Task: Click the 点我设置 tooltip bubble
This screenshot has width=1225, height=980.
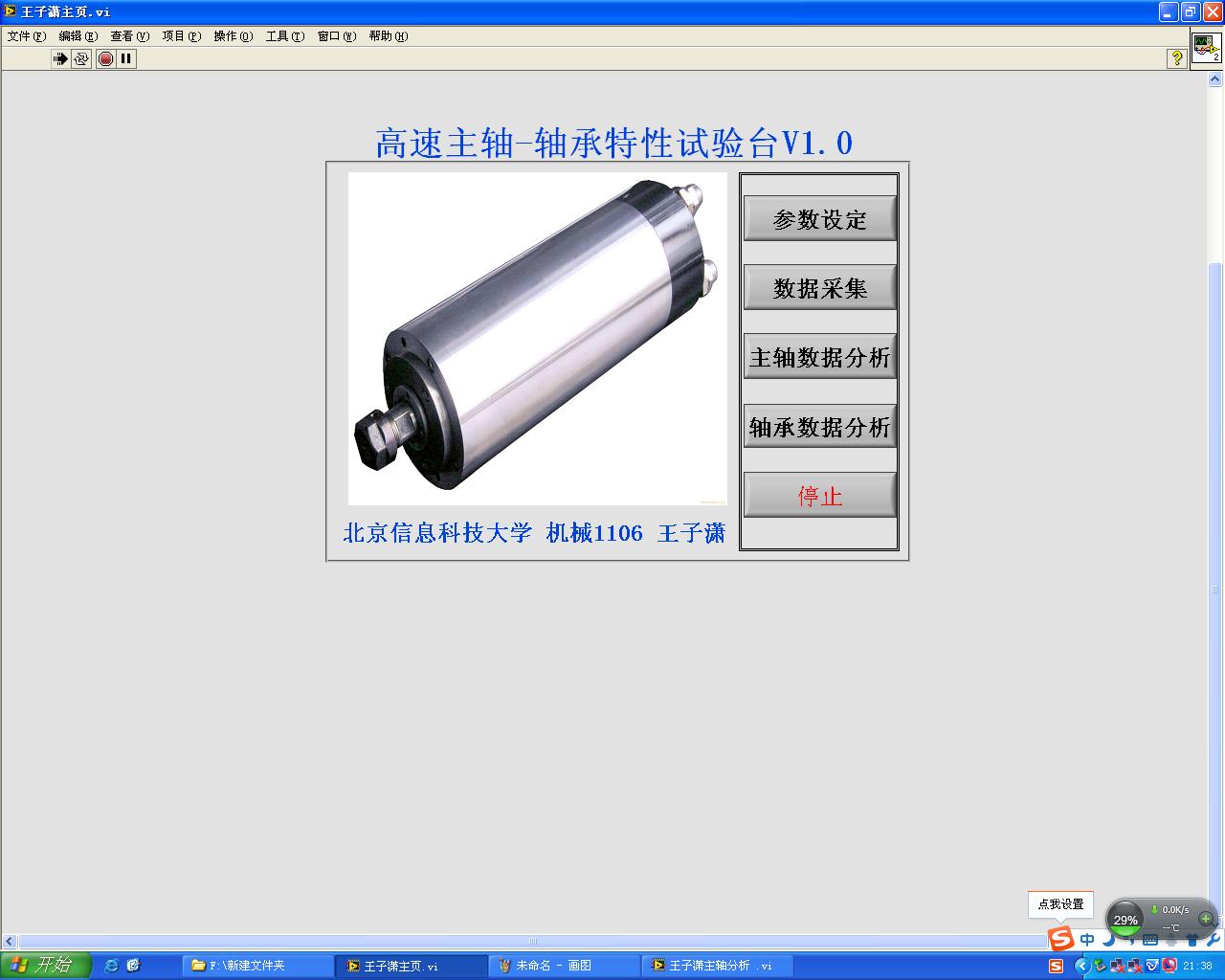Action: (1061, 904)
